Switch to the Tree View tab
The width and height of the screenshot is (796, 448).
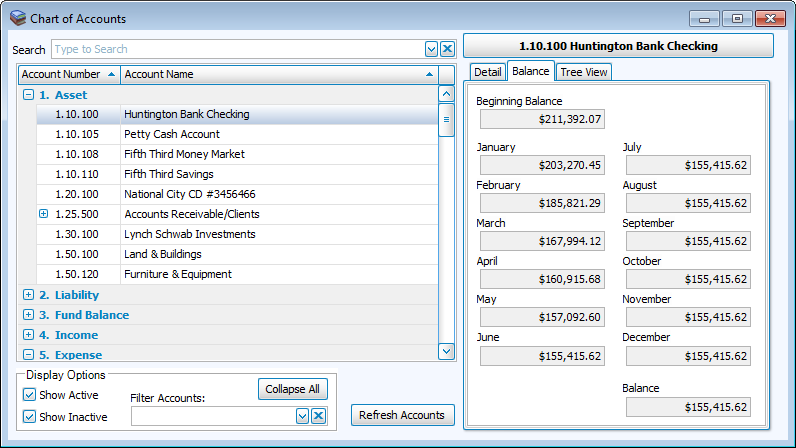583,72
